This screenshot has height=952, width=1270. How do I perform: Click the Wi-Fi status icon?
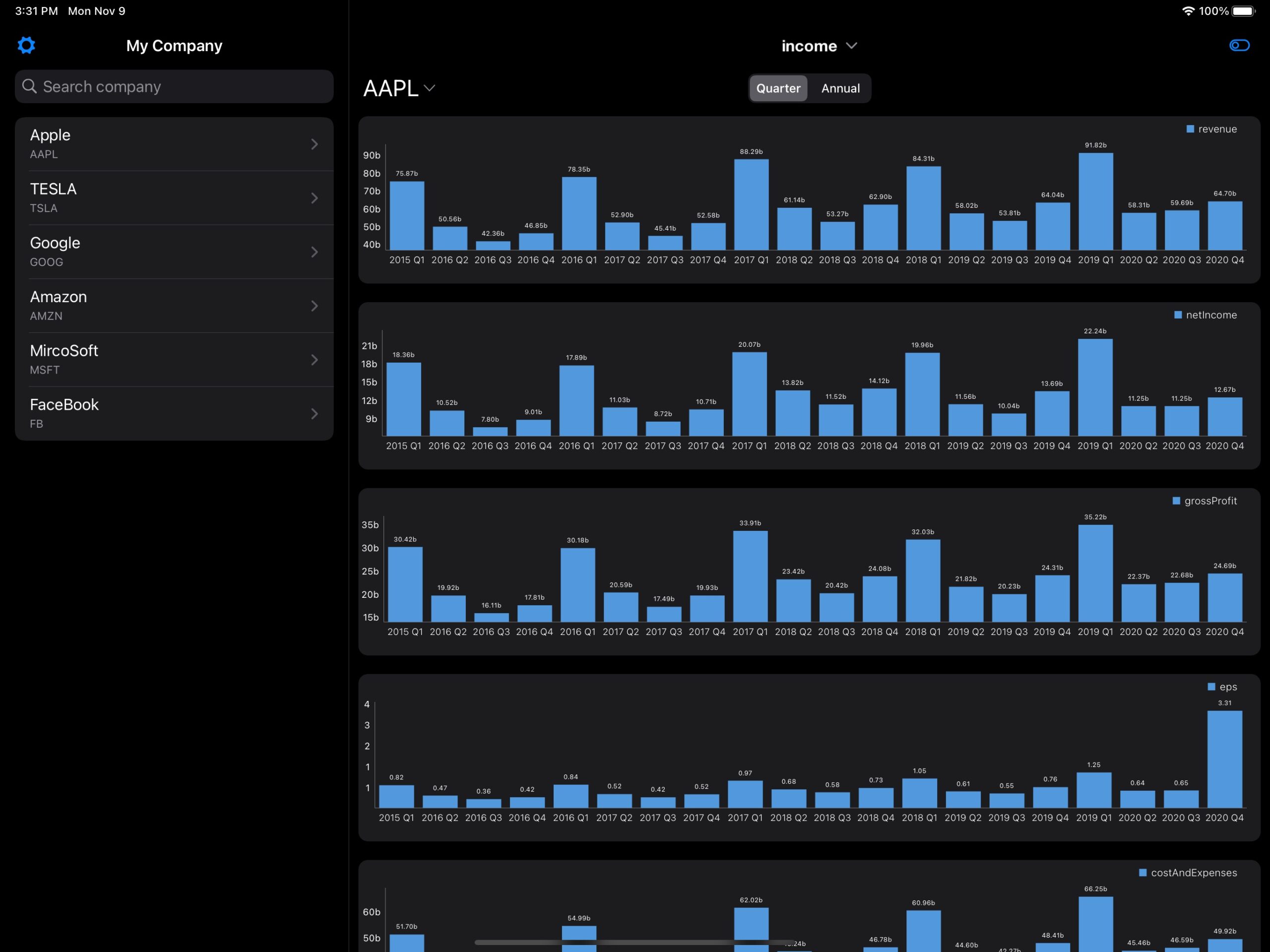[1188, 11]
